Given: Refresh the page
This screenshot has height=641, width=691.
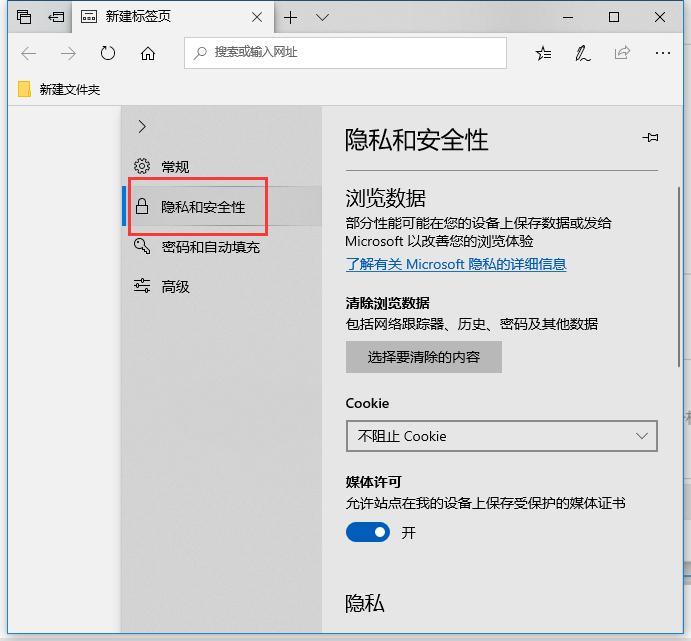Looking at the screenshot, I should click(108, 53).
